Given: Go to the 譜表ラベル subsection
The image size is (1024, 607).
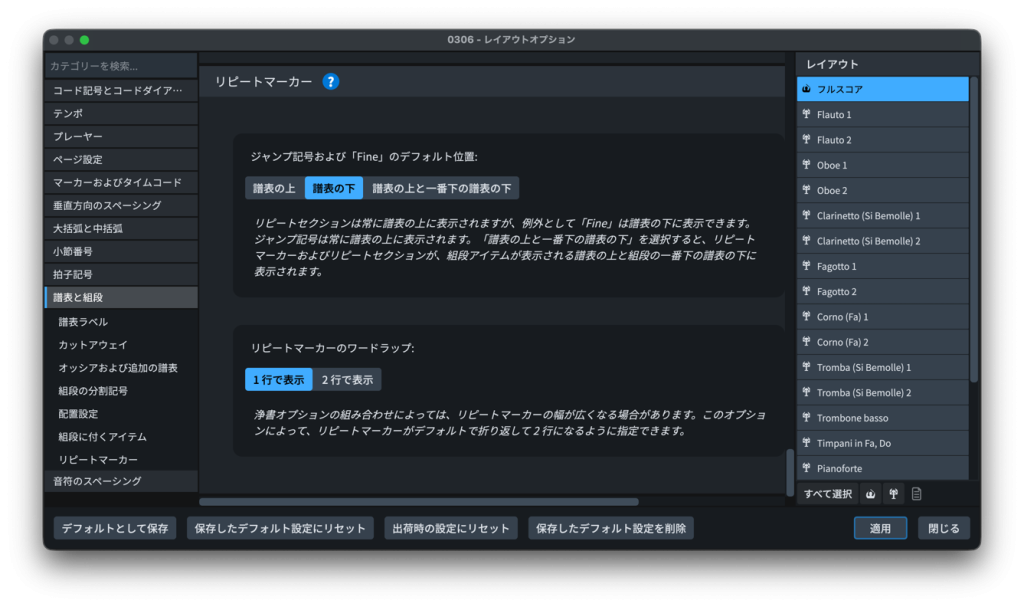Looking at the screenshot, I should [83, 322].
